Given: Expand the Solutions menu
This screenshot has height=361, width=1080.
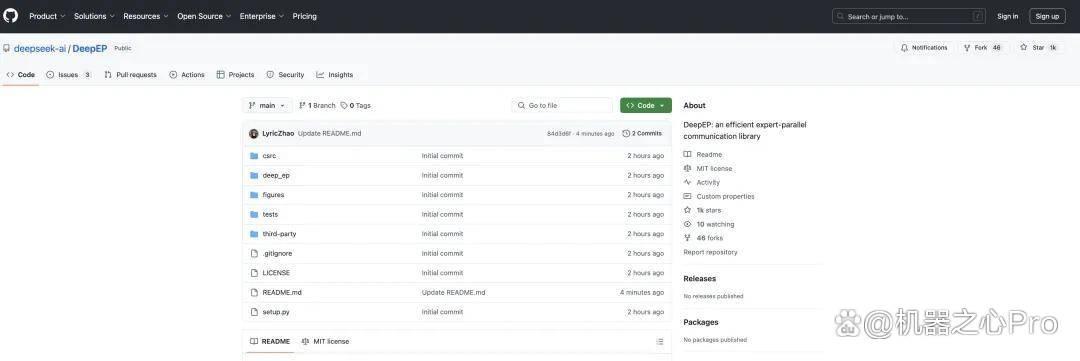Looking at the screenshot, I should click(x=94, y=16).
